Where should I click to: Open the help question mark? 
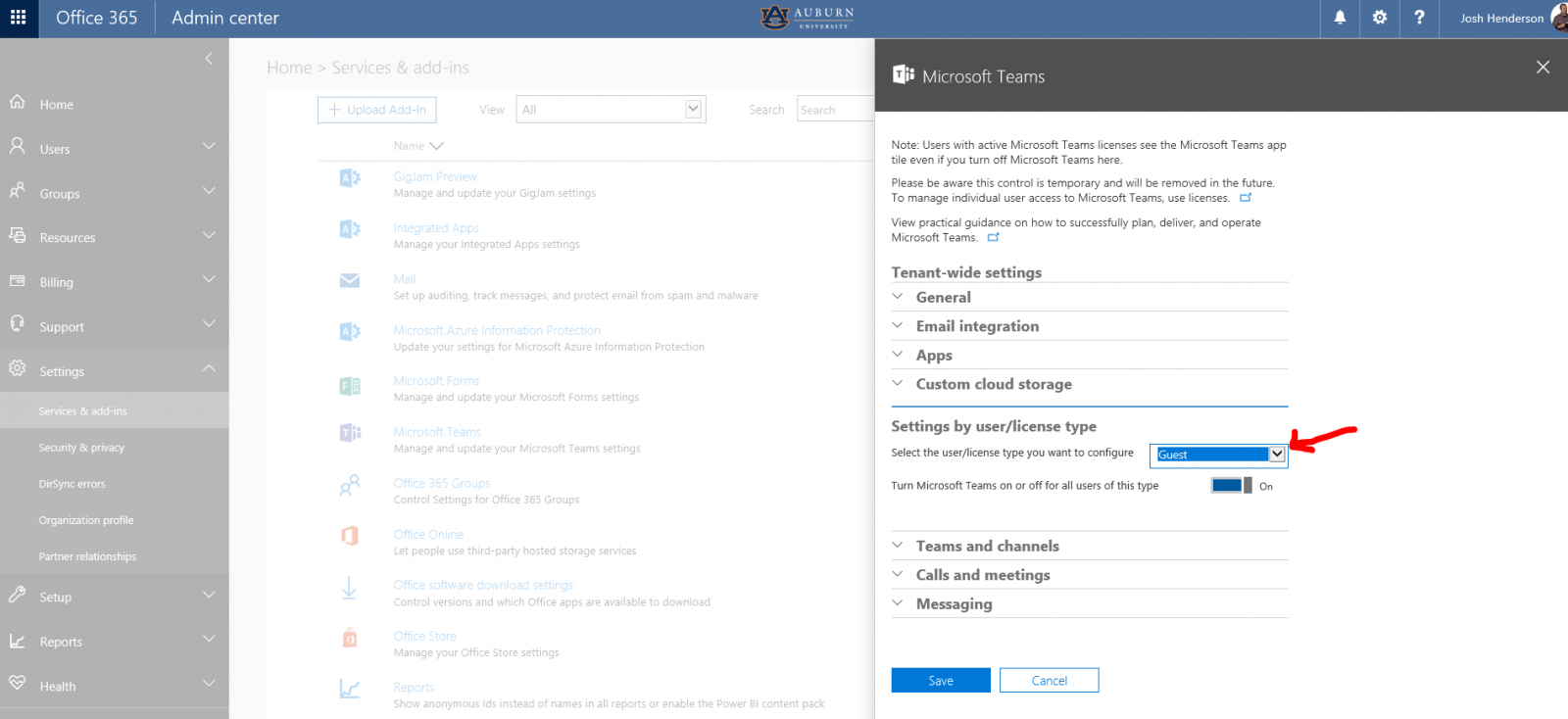coord(1419,18)
